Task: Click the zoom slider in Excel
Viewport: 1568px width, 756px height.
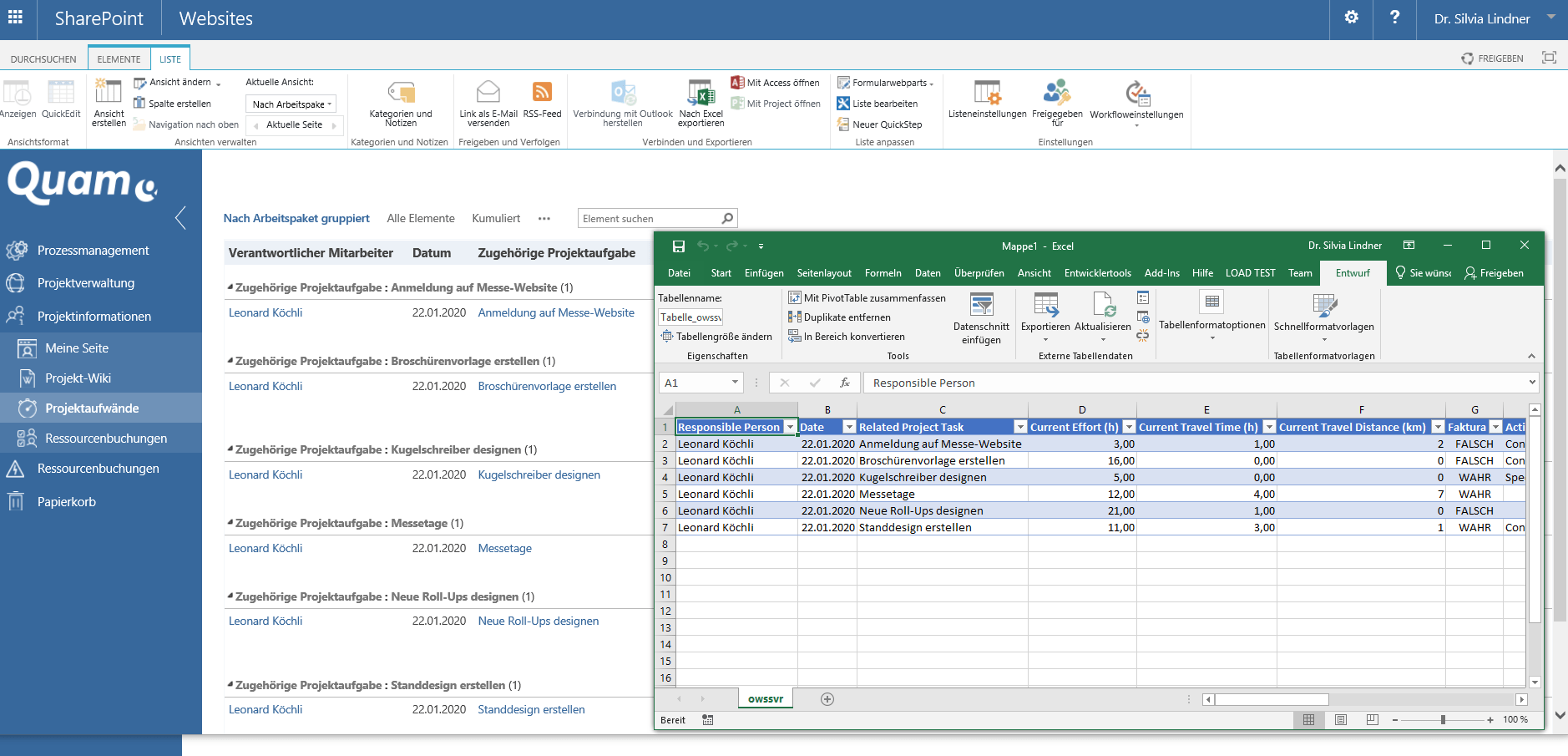Action: coord(1444,719)
